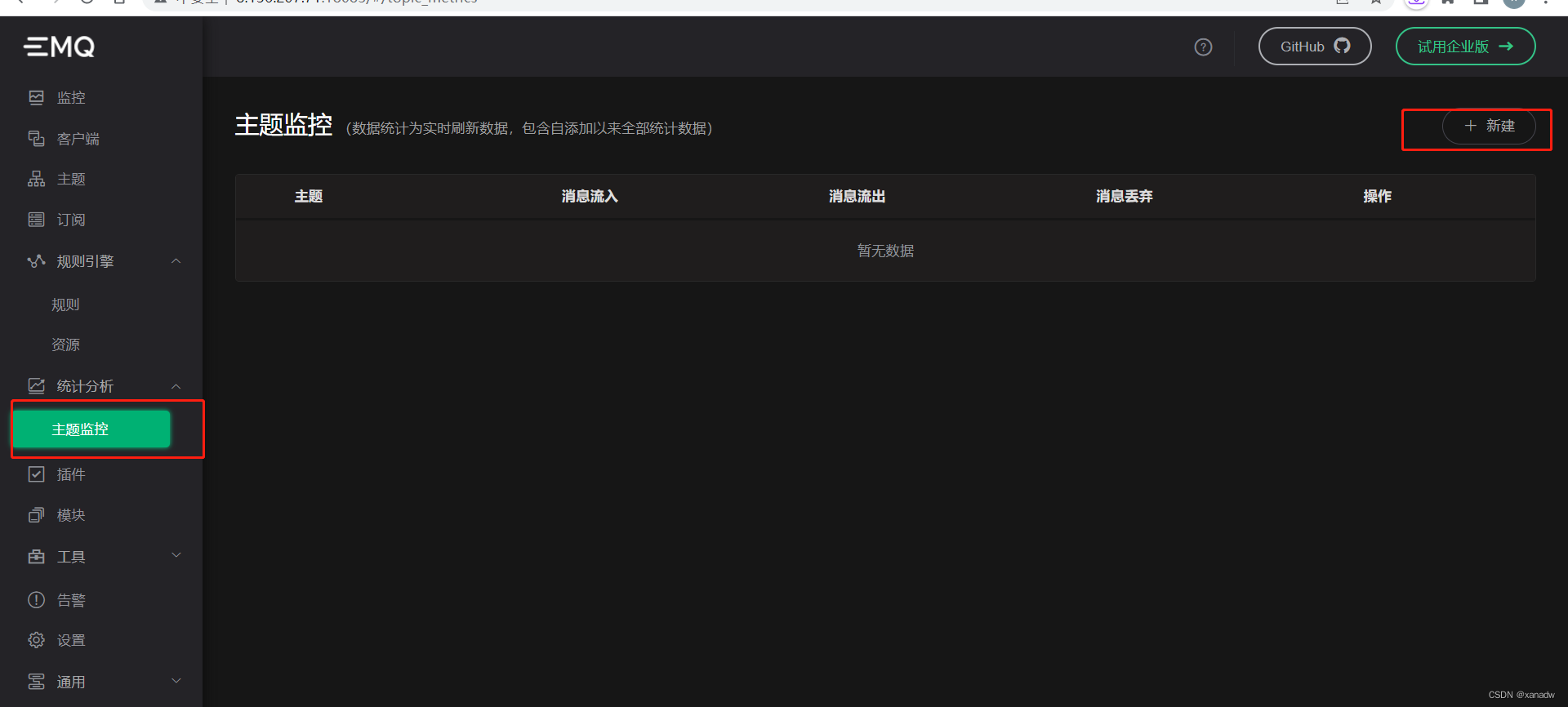The width and height of the screenshot is (1568, 707).
Task: Click the 消息流入 column header
Action: point(590,197)
